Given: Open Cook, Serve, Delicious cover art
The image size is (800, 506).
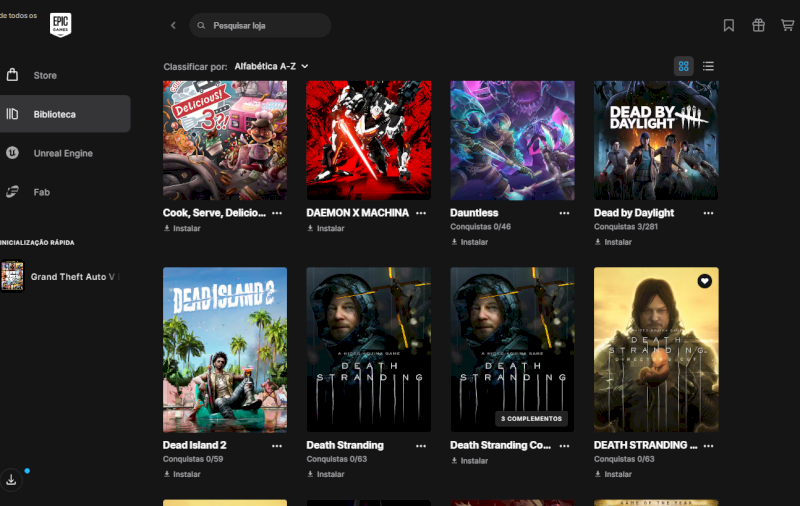Looking at the screenshot, I should click(x=225, y=140).
